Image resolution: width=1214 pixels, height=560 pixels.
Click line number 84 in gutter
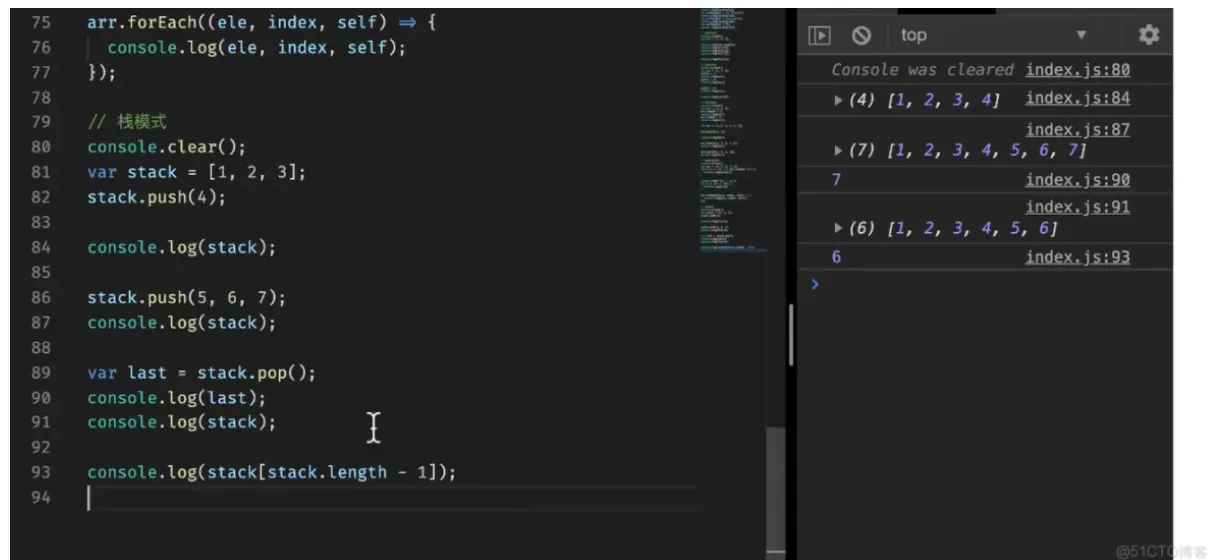[x=41, y=247]
